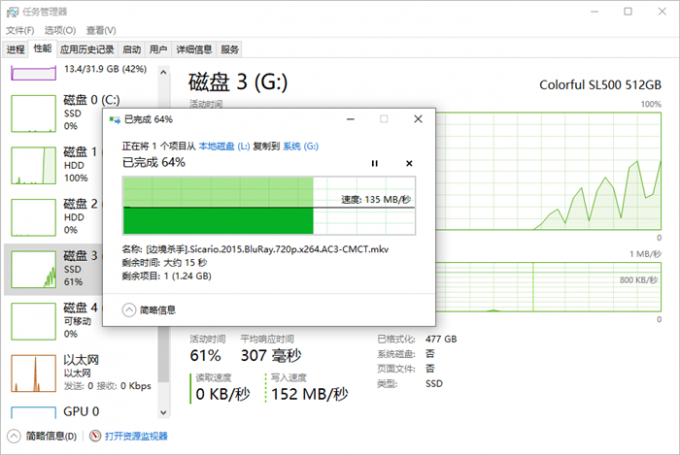
Task: Select 磁盘 3 SSD graph thumbnail
Action: (33, 269)
